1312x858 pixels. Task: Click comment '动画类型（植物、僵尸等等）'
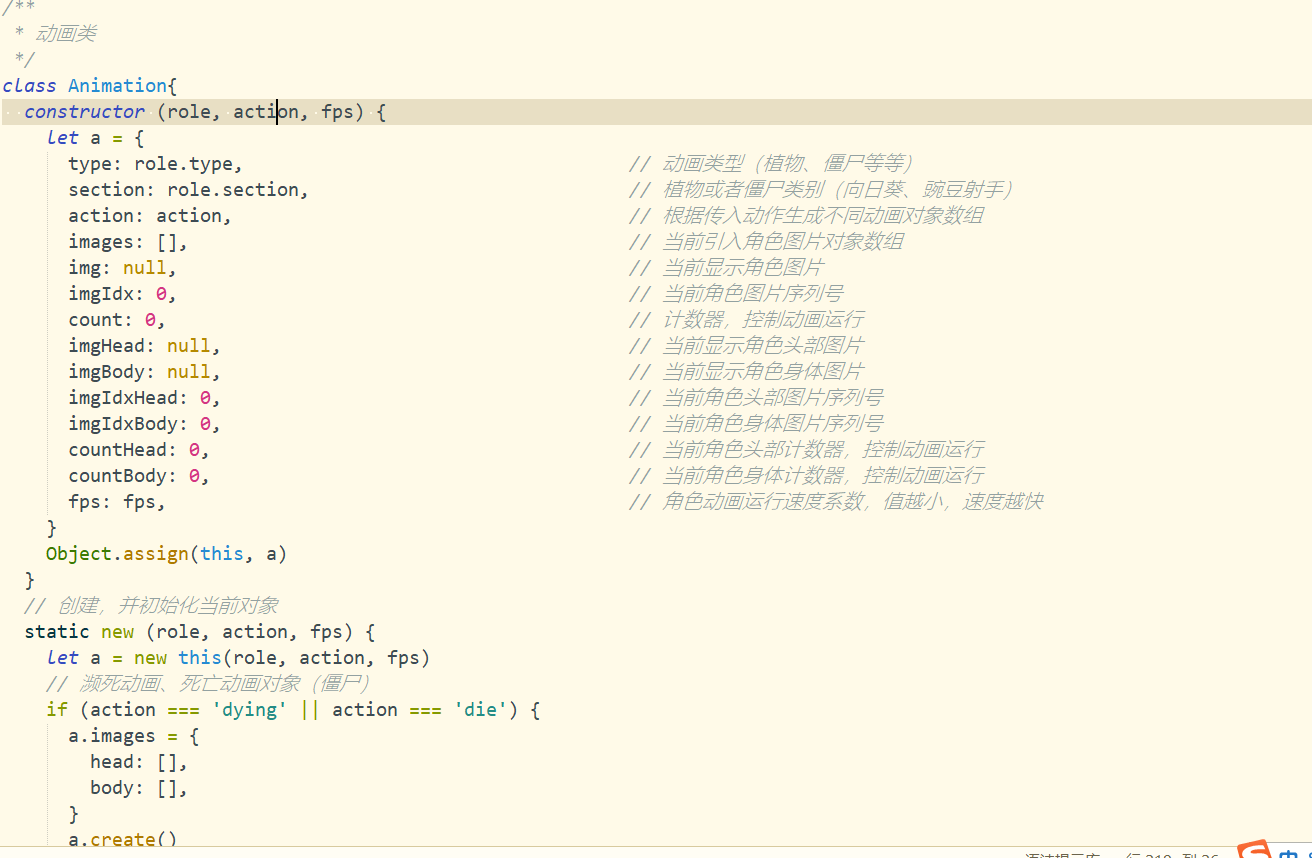tap(787, 163)
